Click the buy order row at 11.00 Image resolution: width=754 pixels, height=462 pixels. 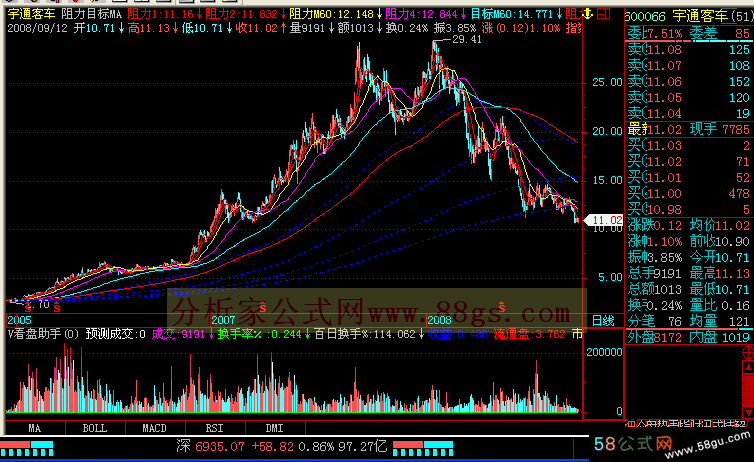[x=689, y=193]
